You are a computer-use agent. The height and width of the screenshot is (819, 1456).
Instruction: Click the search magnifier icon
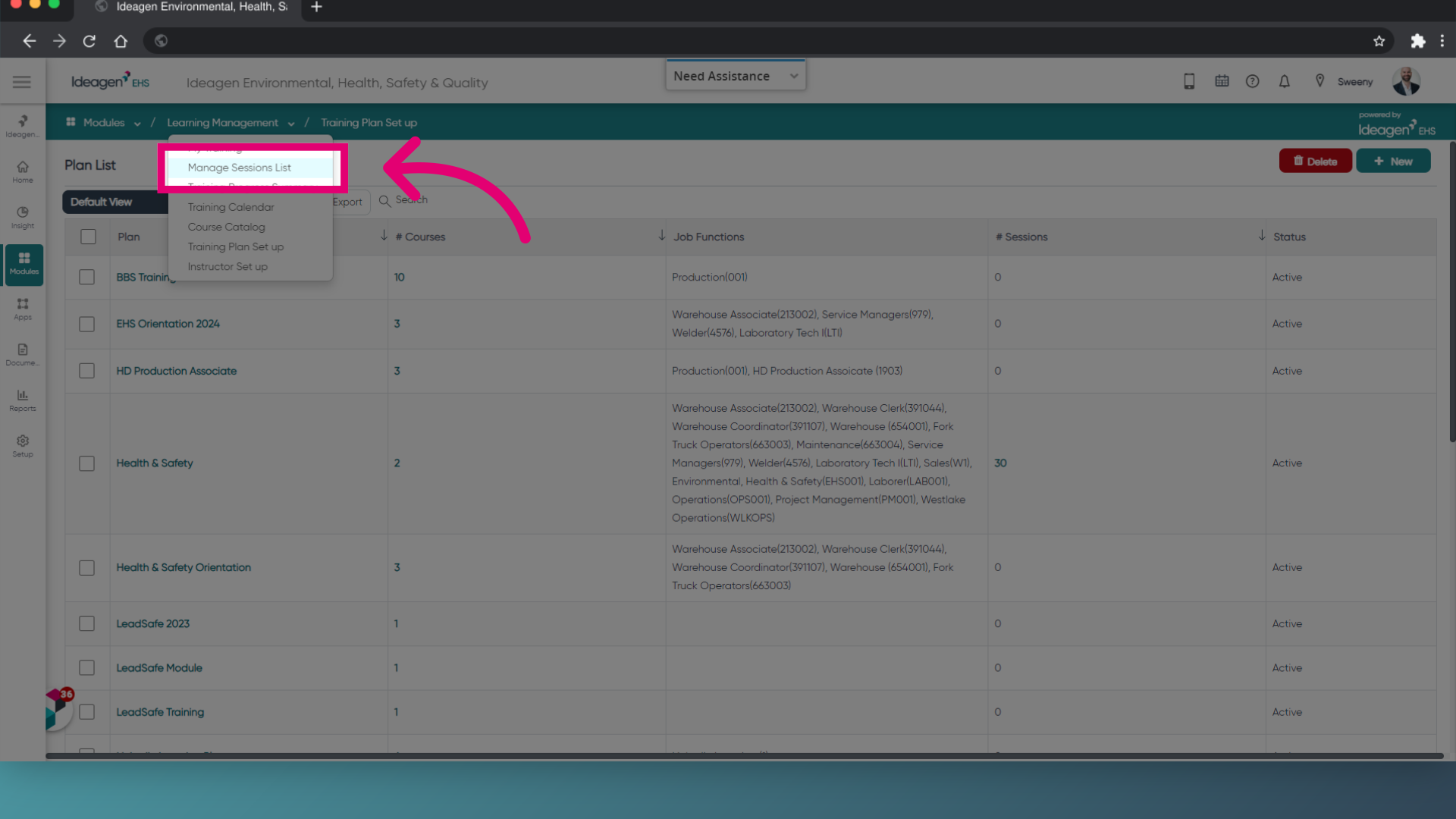tap(384, 201)
